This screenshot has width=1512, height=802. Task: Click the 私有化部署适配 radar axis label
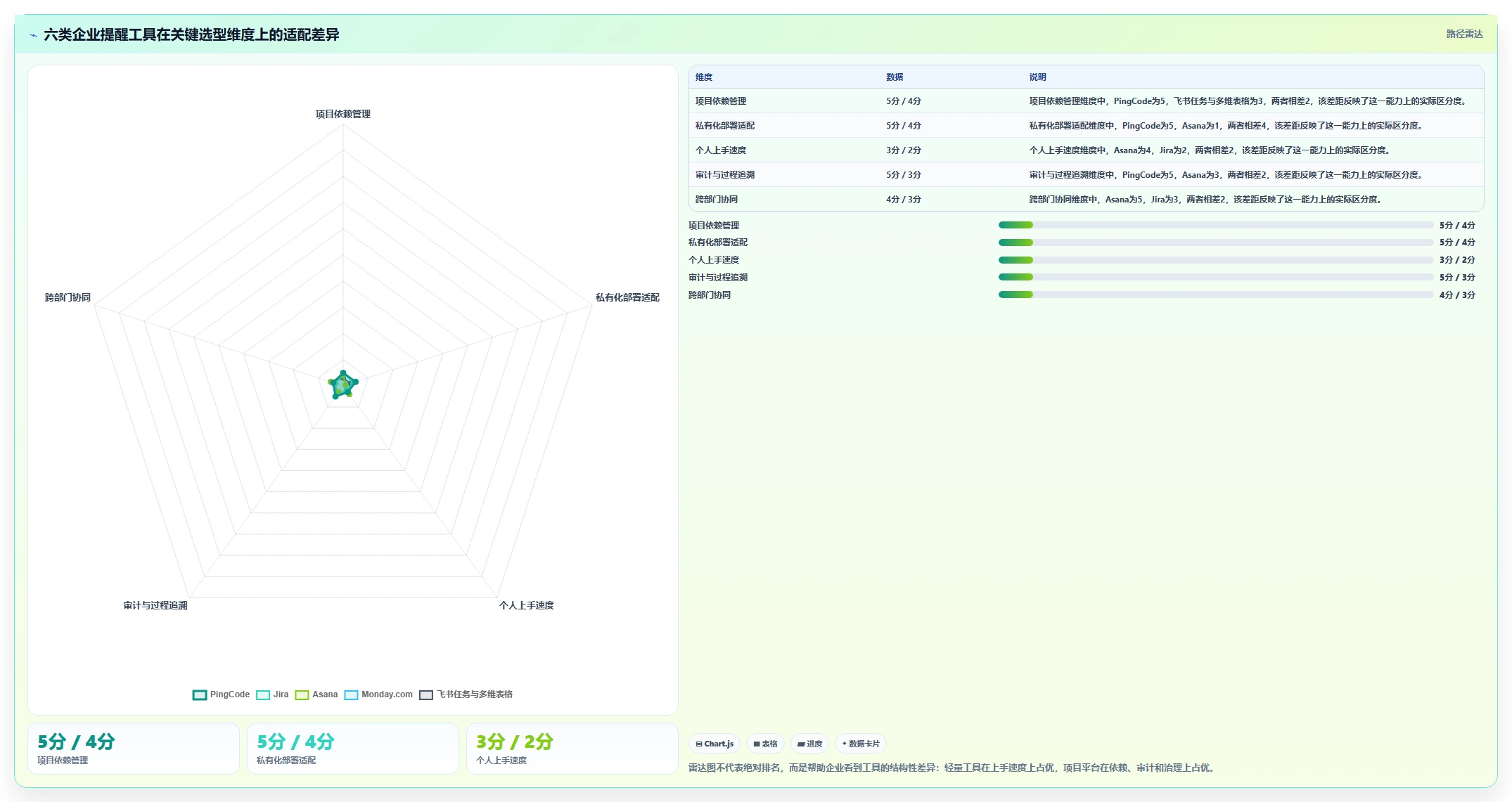point(627,297)
